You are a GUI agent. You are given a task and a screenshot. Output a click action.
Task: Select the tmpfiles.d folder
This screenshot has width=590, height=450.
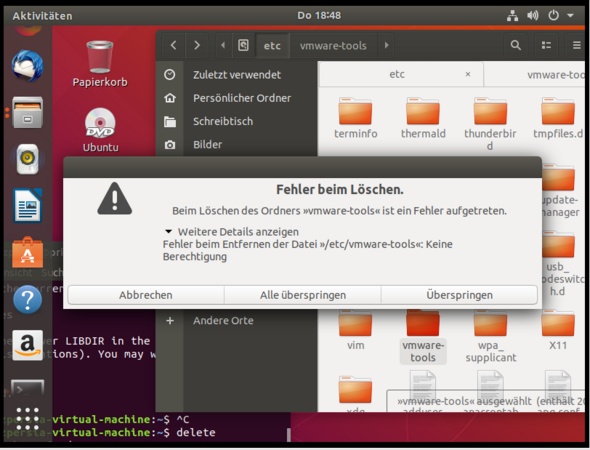(x=558, y=119)
